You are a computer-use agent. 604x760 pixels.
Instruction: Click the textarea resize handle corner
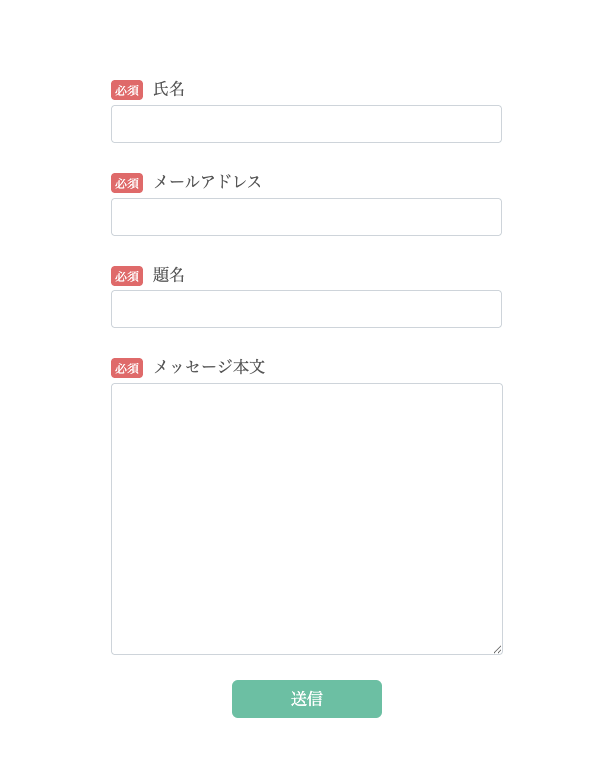coord(497,649)
